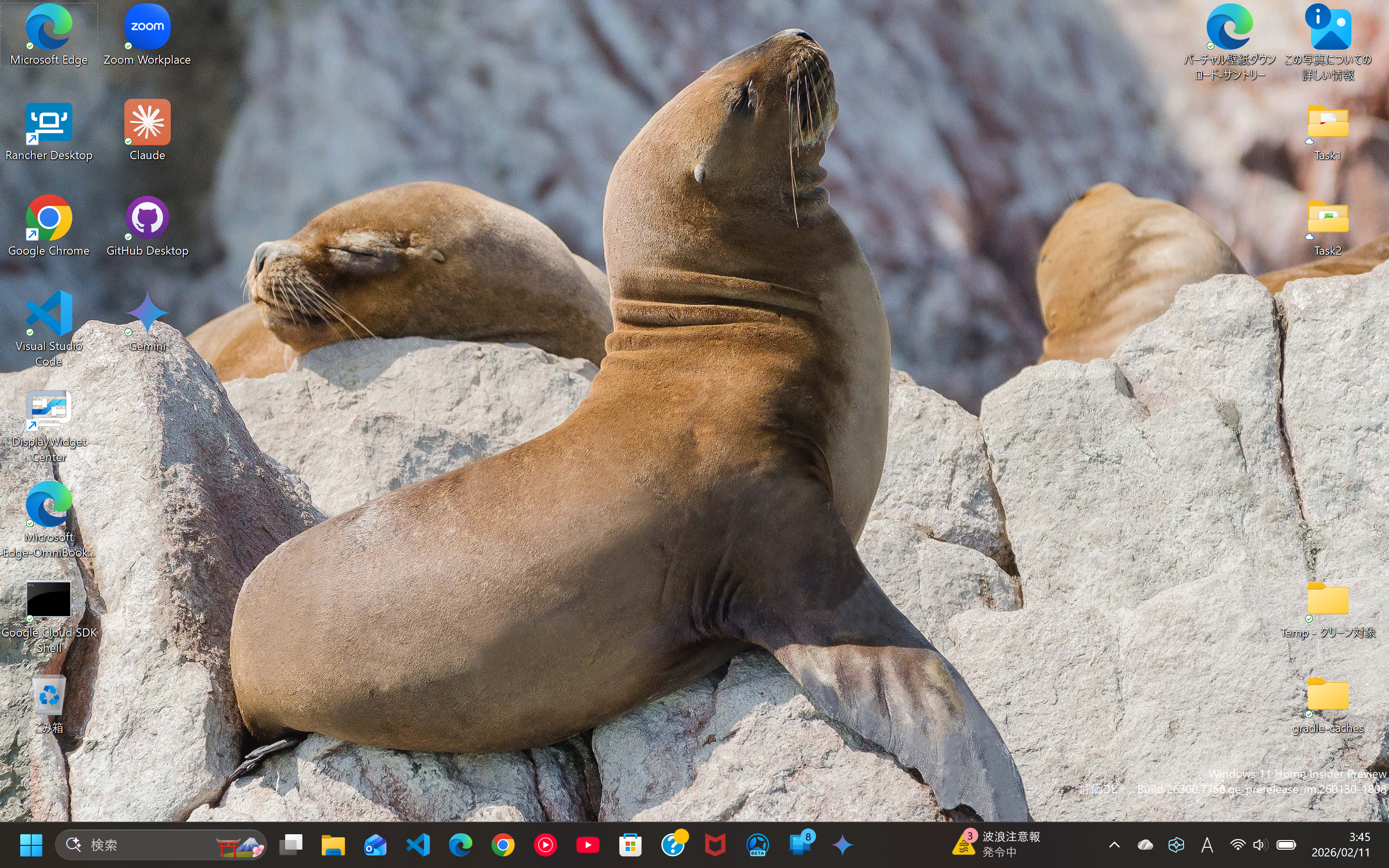
Task: Open the McAfee icon in taskbar
Action: [x=715, y=844]
